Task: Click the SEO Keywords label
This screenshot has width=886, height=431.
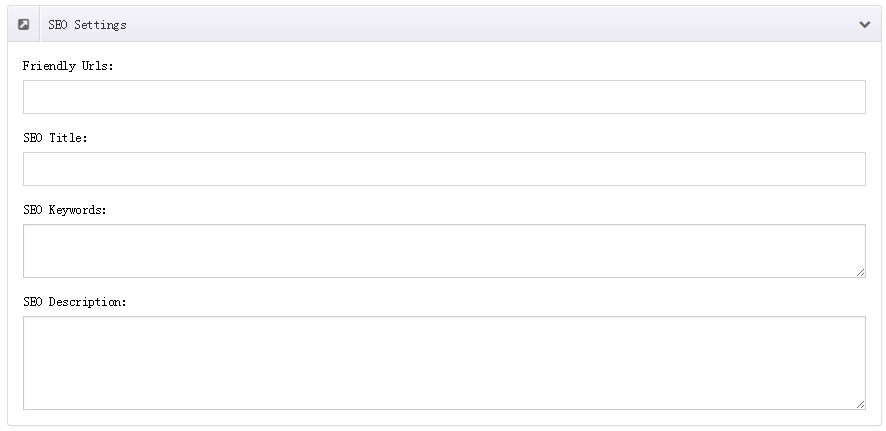Action: tap(65, 210)
